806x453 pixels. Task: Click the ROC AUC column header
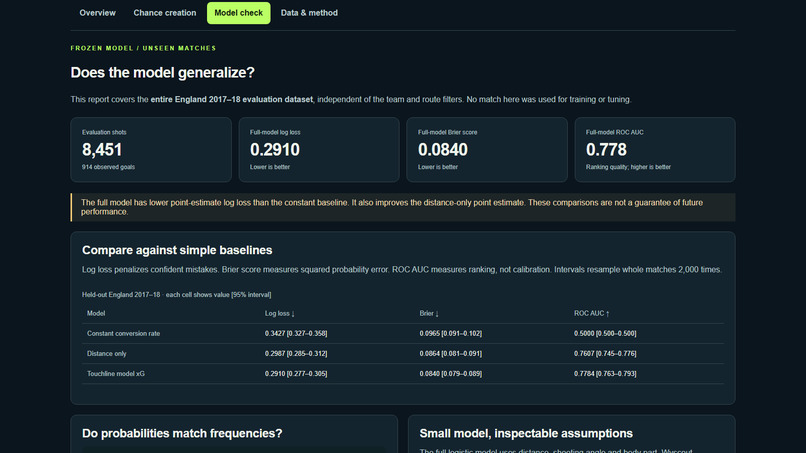tap(591, 313)
